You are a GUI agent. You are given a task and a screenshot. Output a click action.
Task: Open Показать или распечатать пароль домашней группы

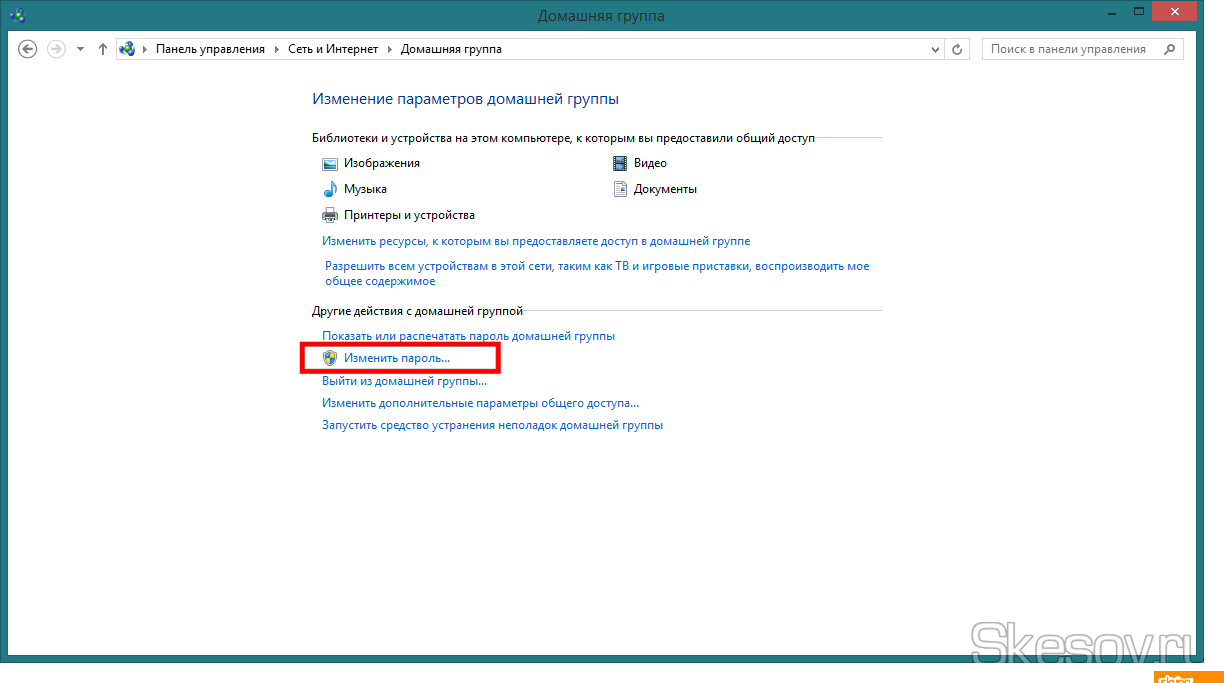coord(468,336)
